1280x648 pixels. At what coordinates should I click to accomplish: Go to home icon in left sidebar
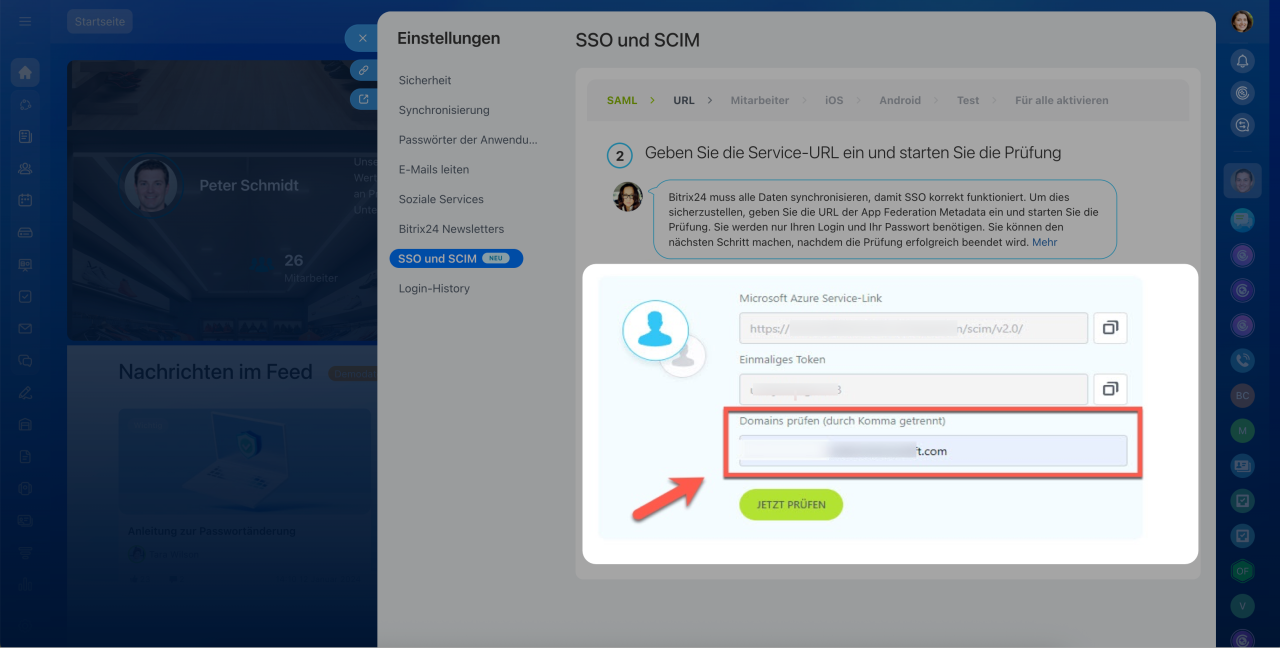25,72
